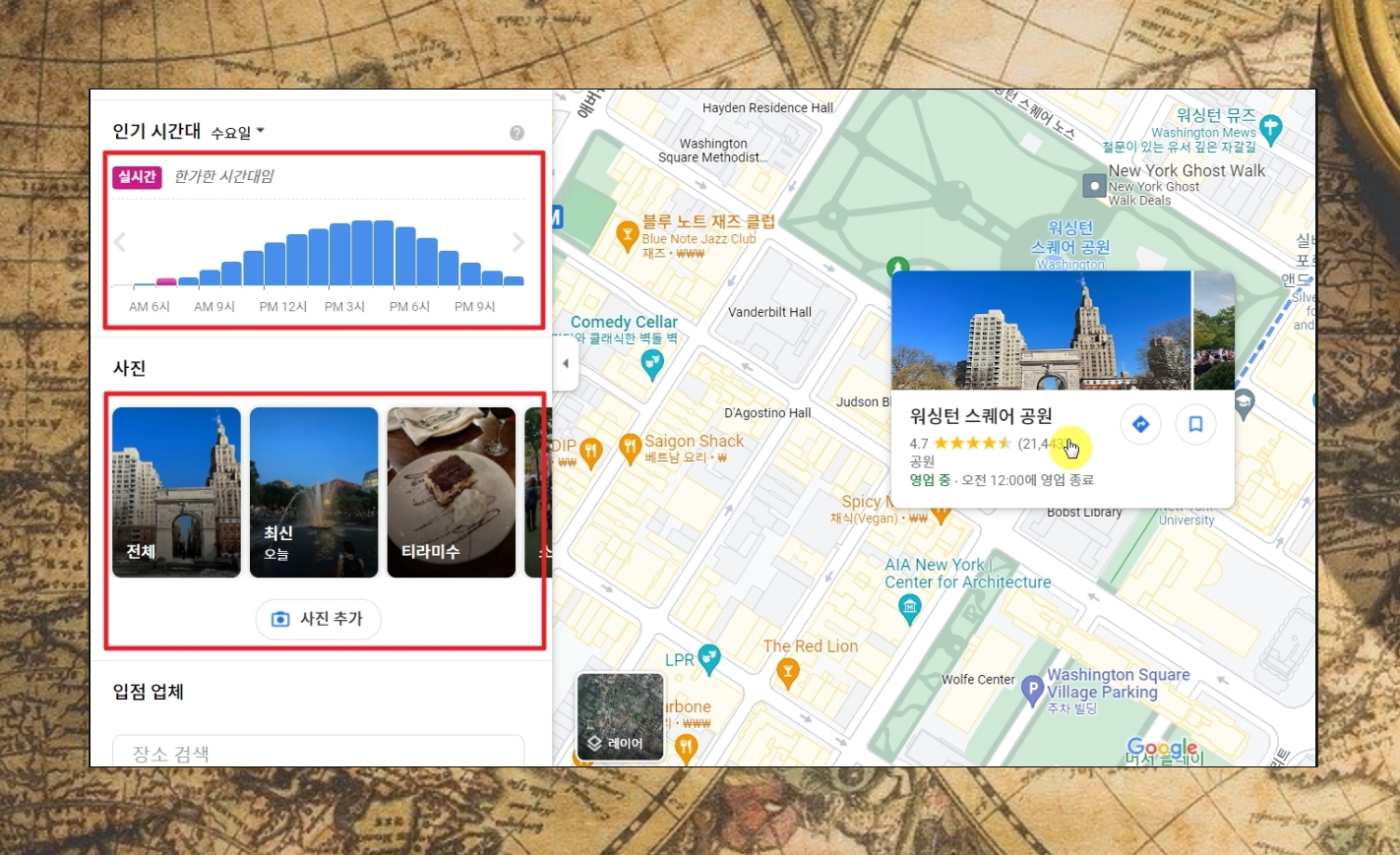Open the 티라미수 photo thumbnail
Screen dimensions: 1400x855
pyautogui.click(x=451, y=492)
